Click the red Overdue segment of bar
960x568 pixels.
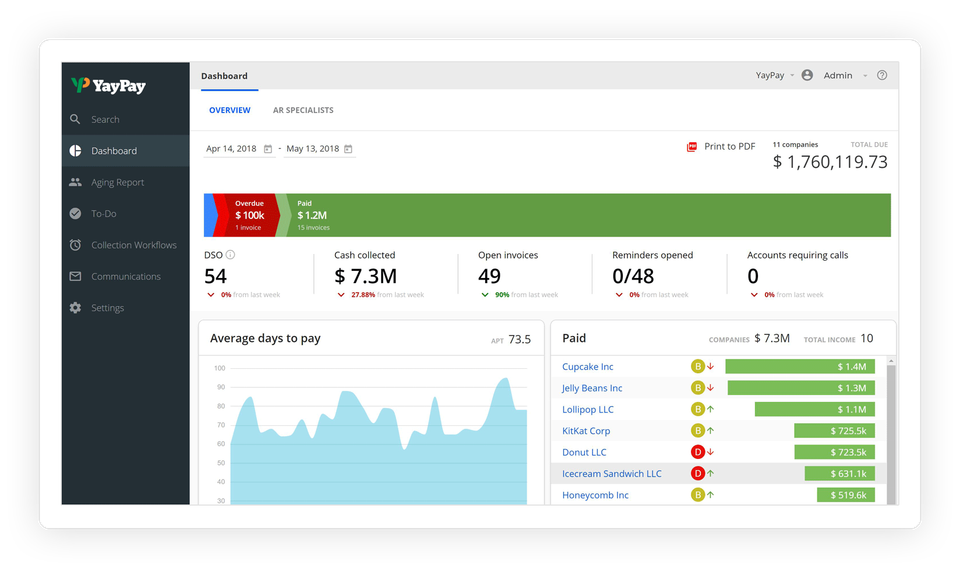tap(248, 215)
